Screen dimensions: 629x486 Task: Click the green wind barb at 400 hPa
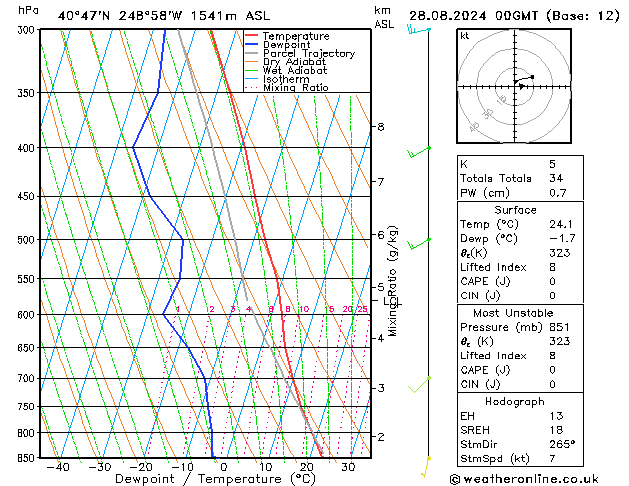[419, 152]
